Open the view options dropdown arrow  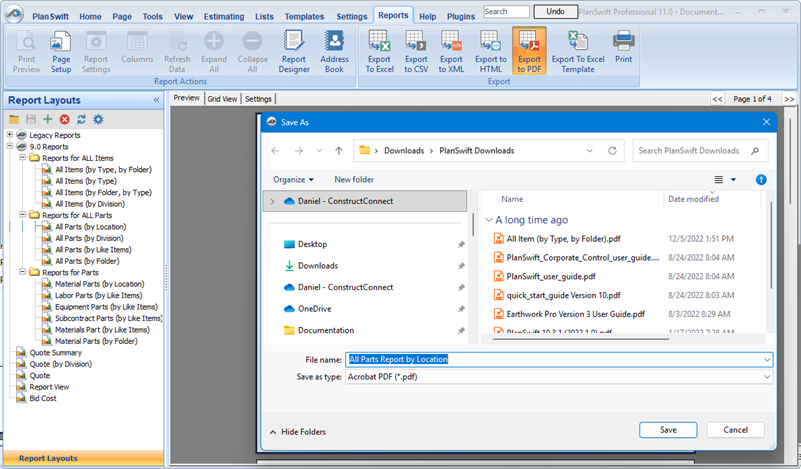pyautogui.click(x=733, y=179)
